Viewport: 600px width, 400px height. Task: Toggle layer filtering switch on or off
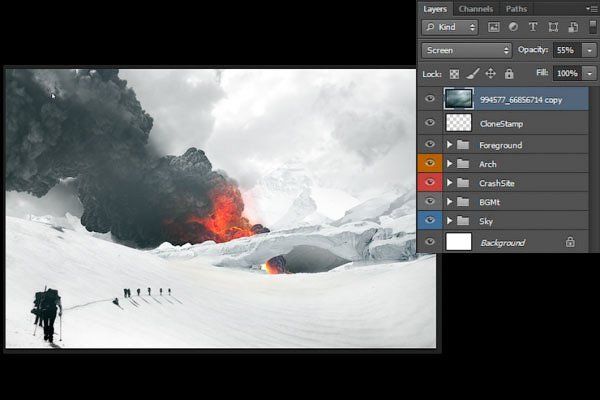coord(592,27)
